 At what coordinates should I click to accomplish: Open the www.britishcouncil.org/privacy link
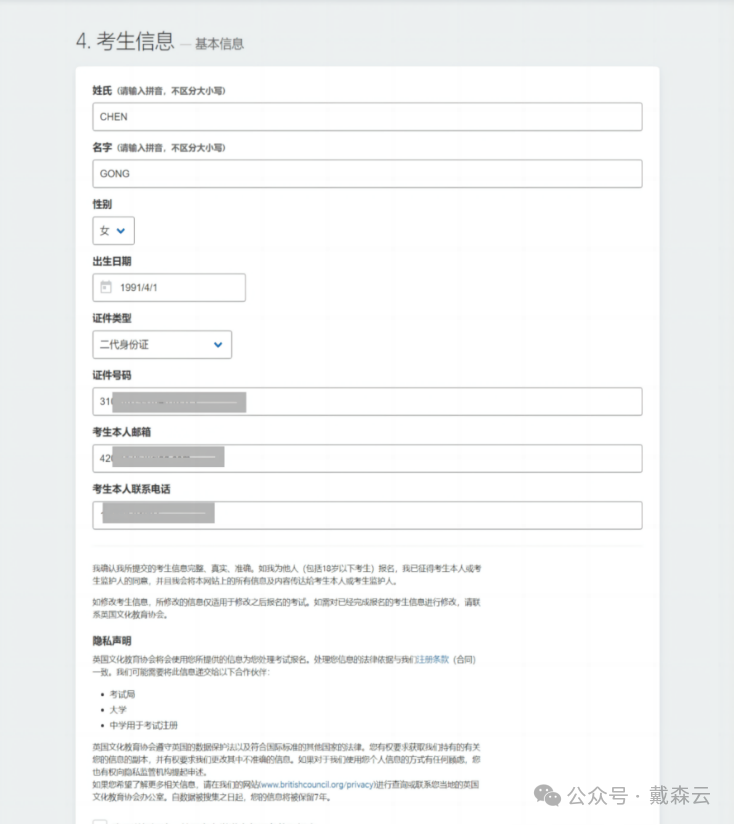(x=317, y=784)
